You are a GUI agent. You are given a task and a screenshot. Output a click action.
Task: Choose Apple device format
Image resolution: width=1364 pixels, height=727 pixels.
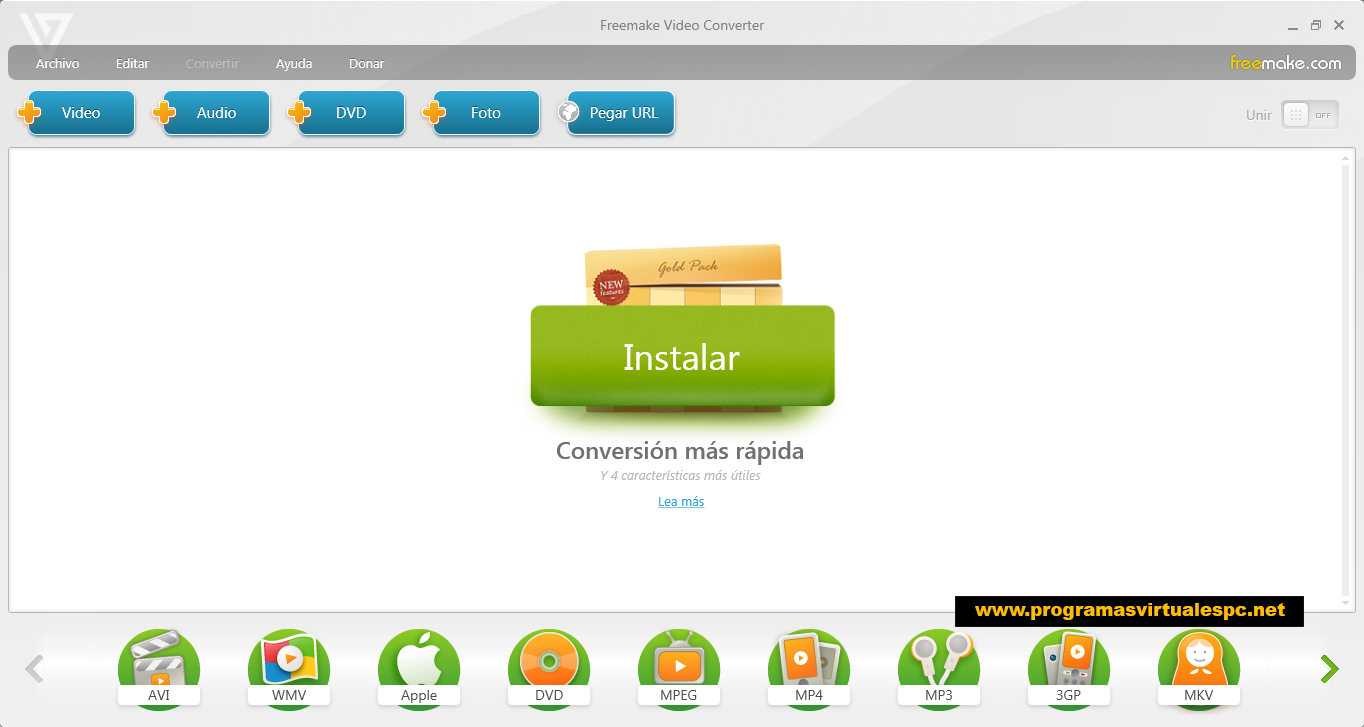pos(419,668)
